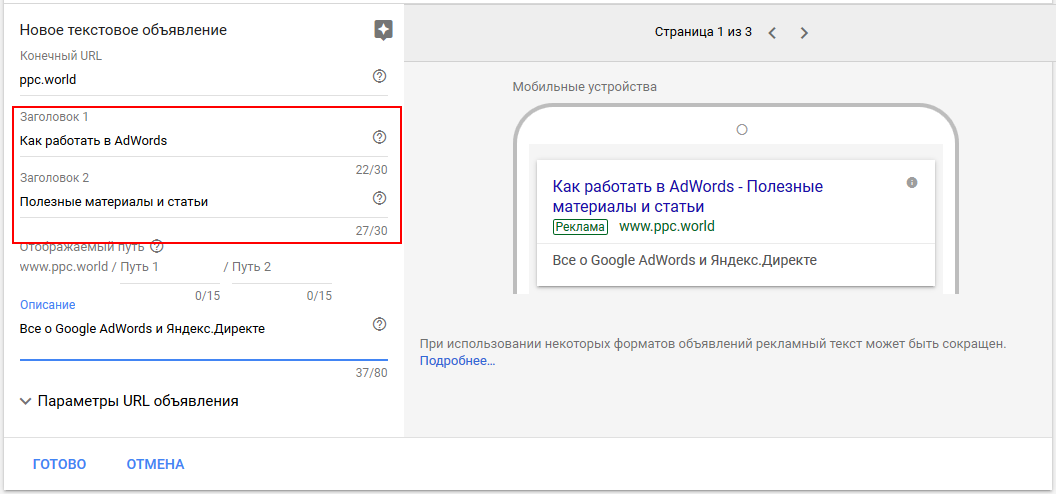The height and width of the screenshot is (494, 1056).
Task: Click the Путь 2 input field
Action: coord(280,268)
